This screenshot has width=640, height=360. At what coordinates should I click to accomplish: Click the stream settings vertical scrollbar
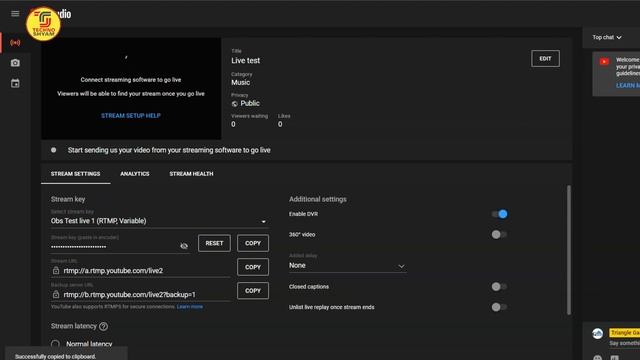pos(569,250)
